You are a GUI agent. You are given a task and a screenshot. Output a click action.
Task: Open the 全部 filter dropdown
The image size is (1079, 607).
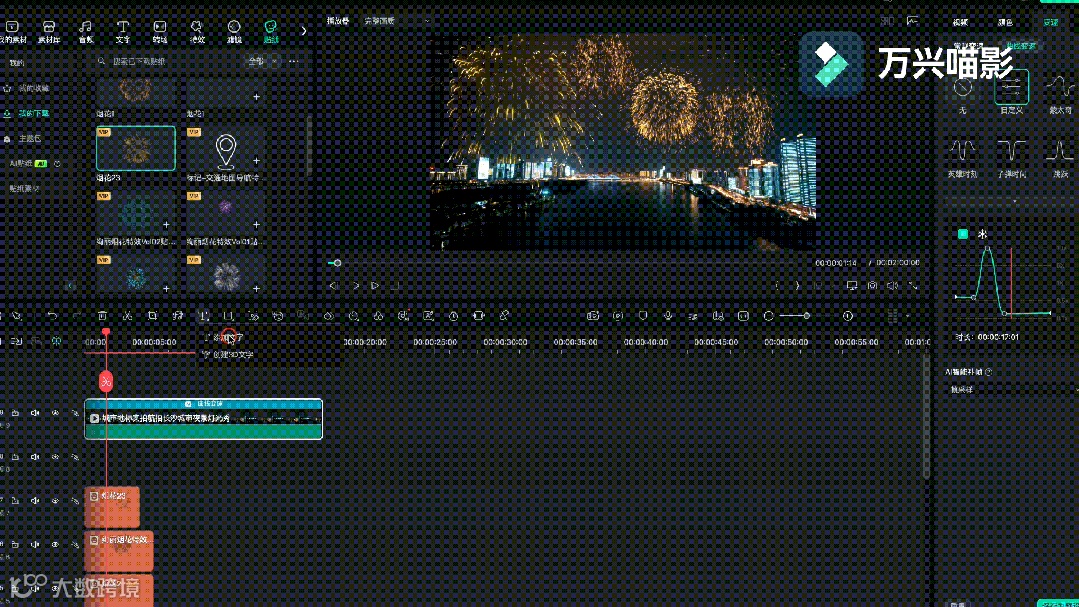pos(263,61)
